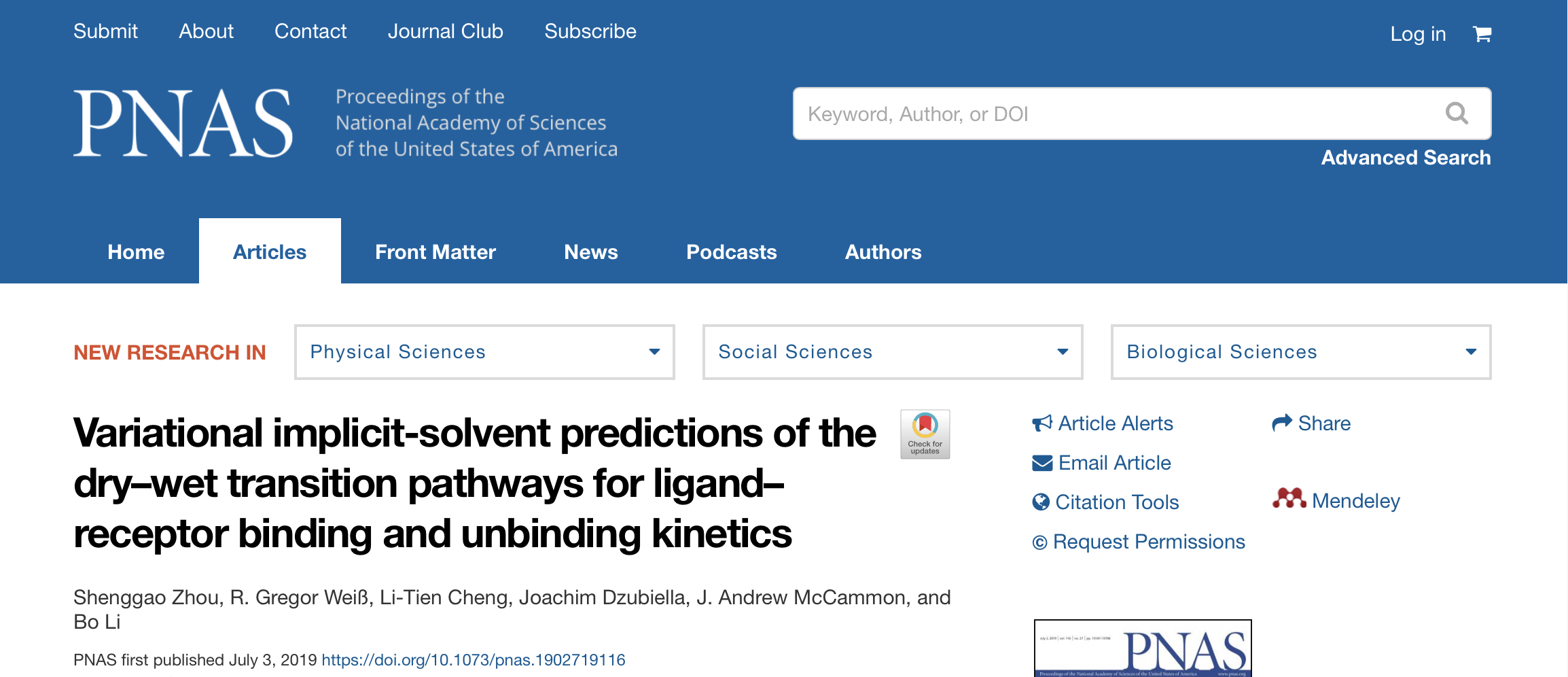Image resolution: width=1568 pixels, height=677 pixels.
Task: Open the article DOI link
Action: pyautogui.click(x=473, y=660)
